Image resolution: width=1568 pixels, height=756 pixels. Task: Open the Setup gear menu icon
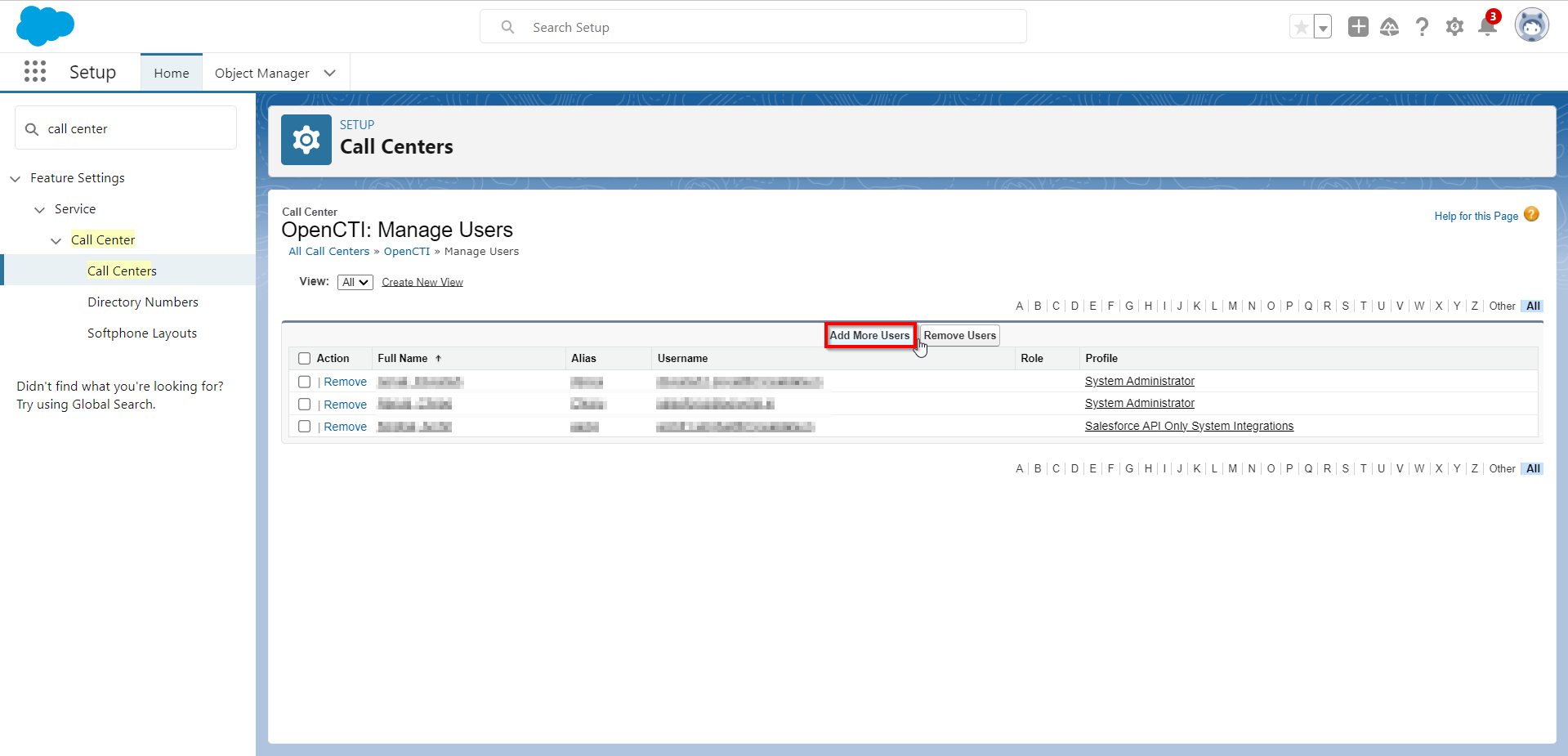pyautogui.click(x=1455, y=27)
